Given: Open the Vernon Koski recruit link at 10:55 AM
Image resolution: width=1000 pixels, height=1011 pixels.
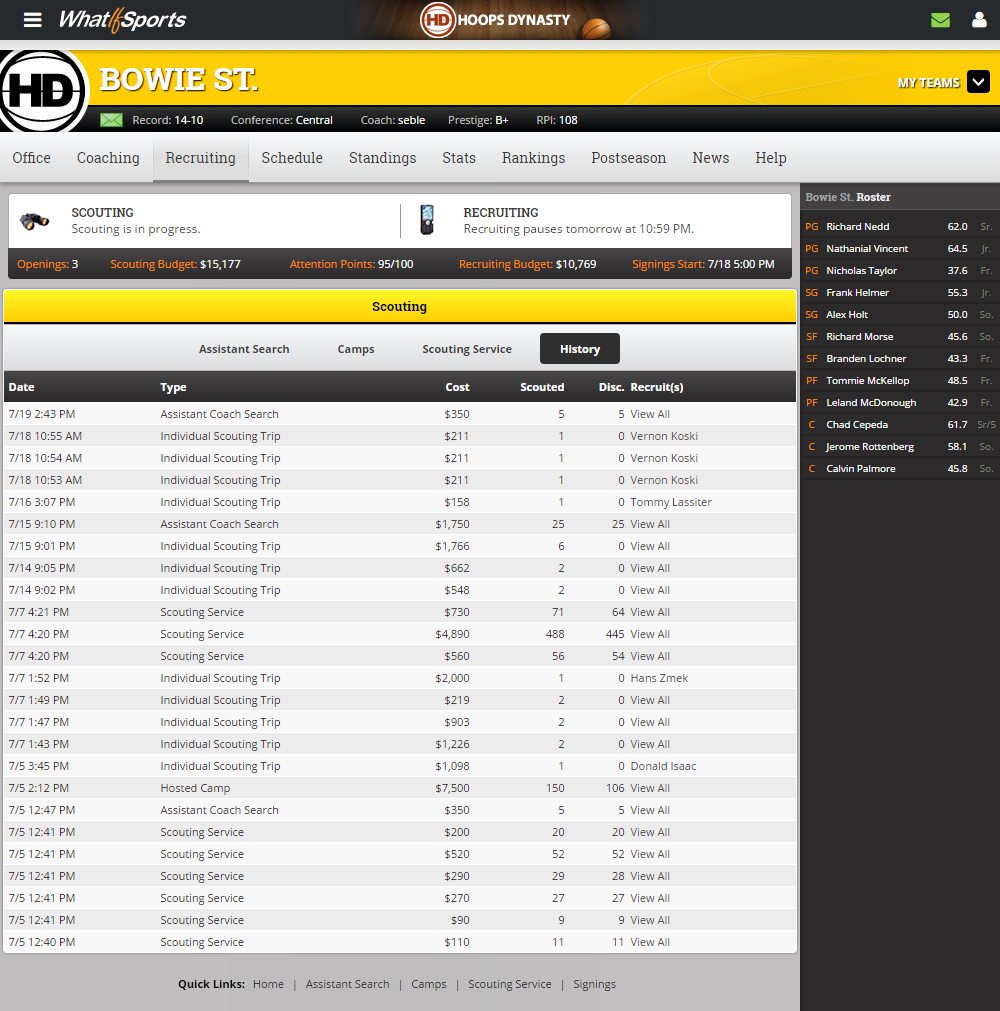Looking at the screenshot, I should [x=664, y=436].
